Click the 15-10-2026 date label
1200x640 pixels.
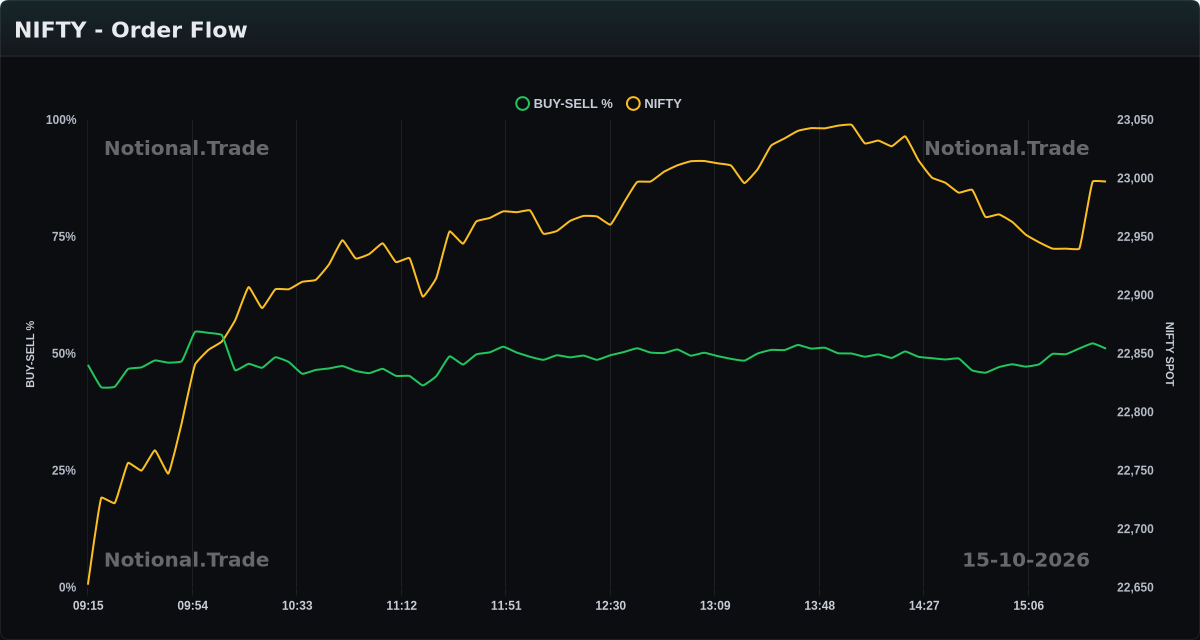point(1026,560)
